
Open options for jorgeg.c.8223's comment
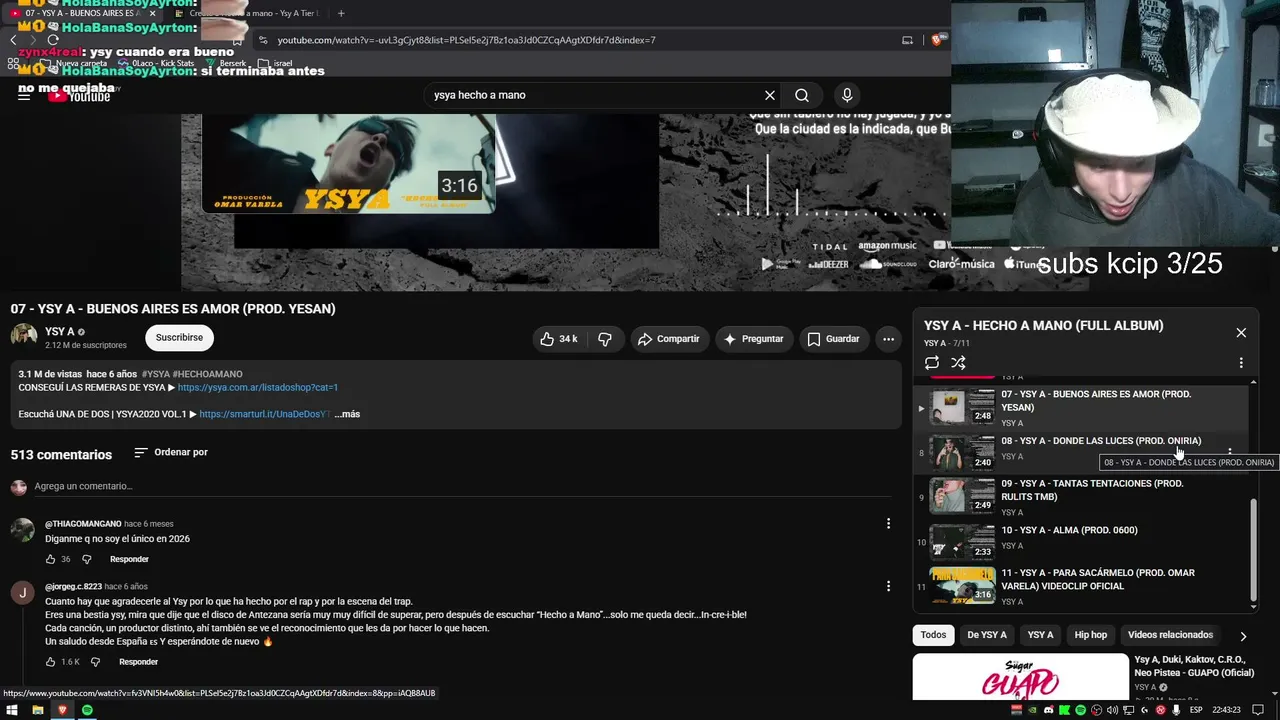tap(888, 586)
